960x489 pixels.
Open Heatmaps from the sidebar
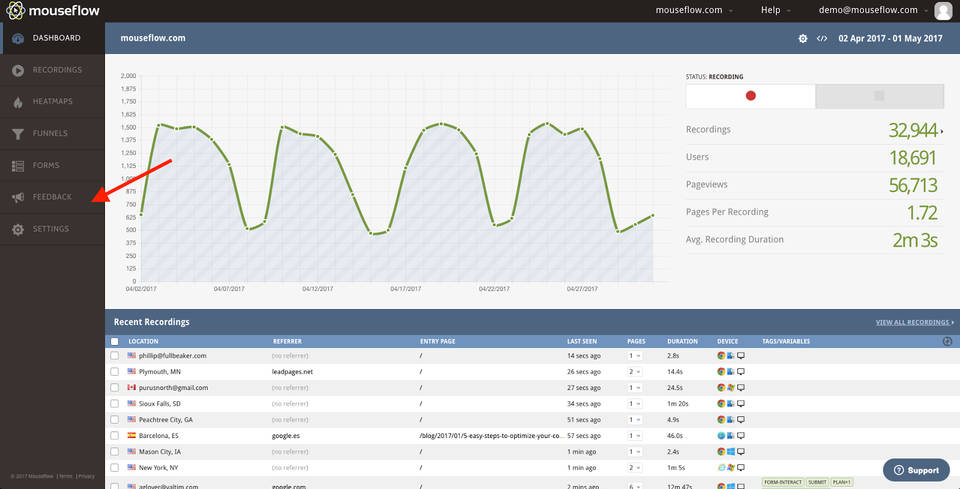53,102
